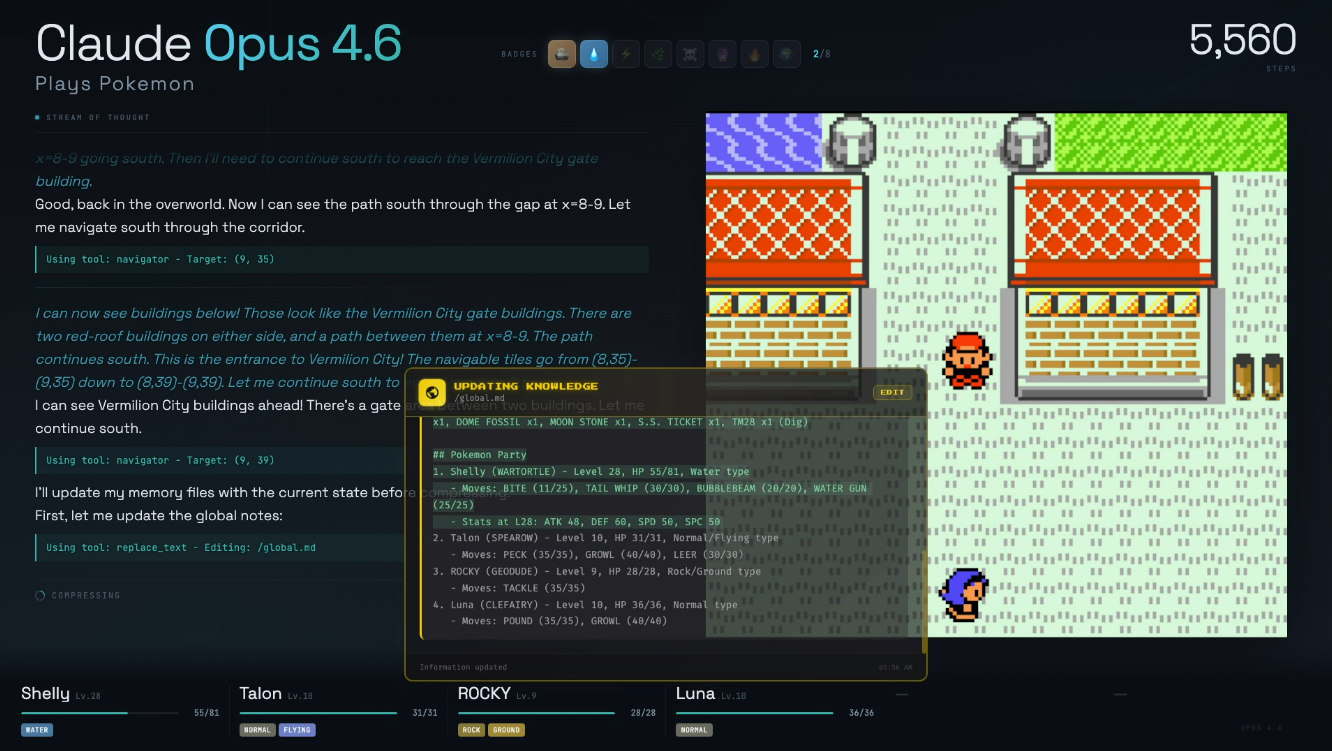Click the Thunder badge lightning bolt icon
The height and width of the screenshot is (751, 1332).
626,54
